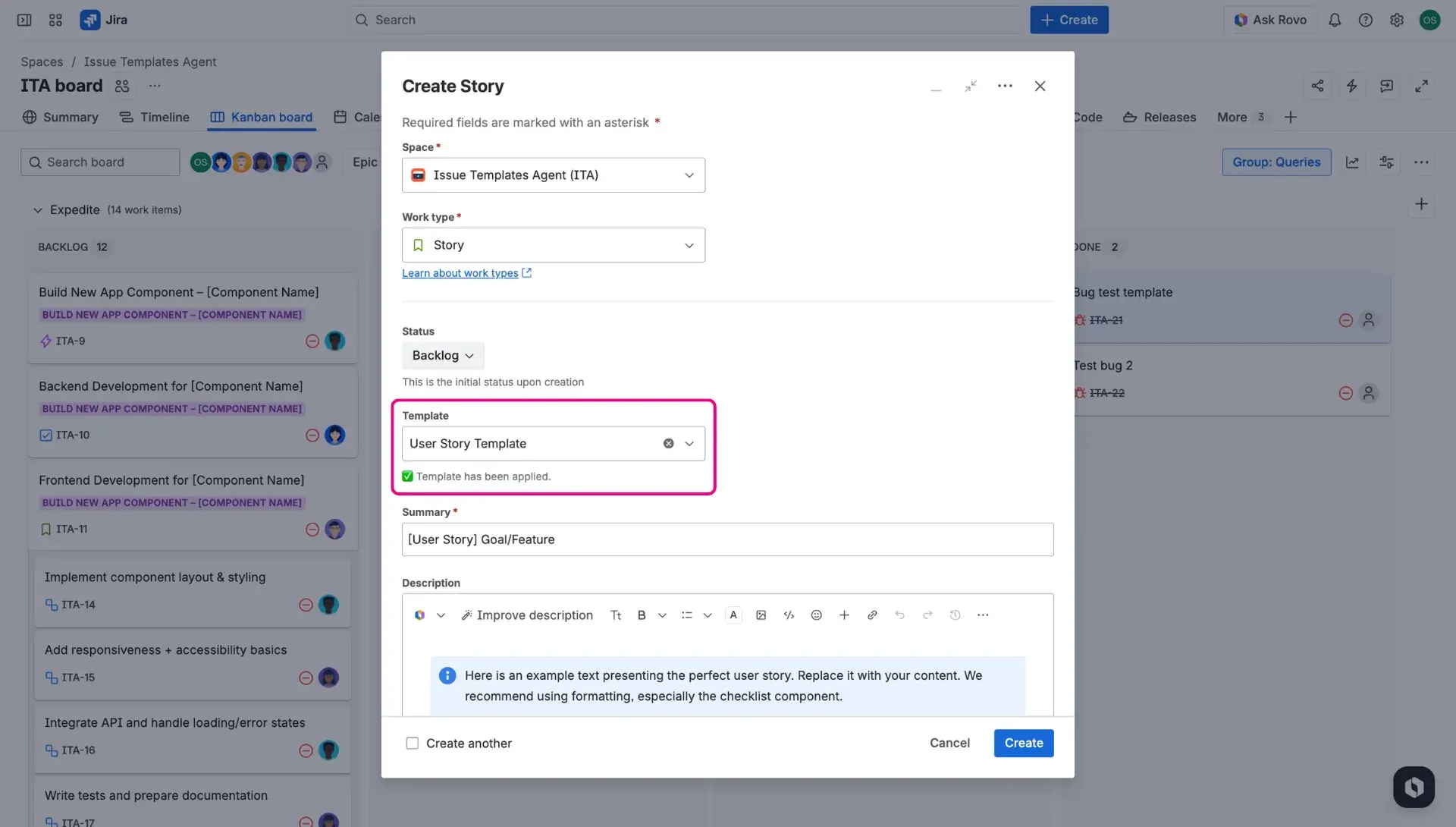Open the Status dropdown set to Backlog
Image resolution: width=1456 pixels, height=827 pixels.
pyautogui.click(x=442, y=355)
